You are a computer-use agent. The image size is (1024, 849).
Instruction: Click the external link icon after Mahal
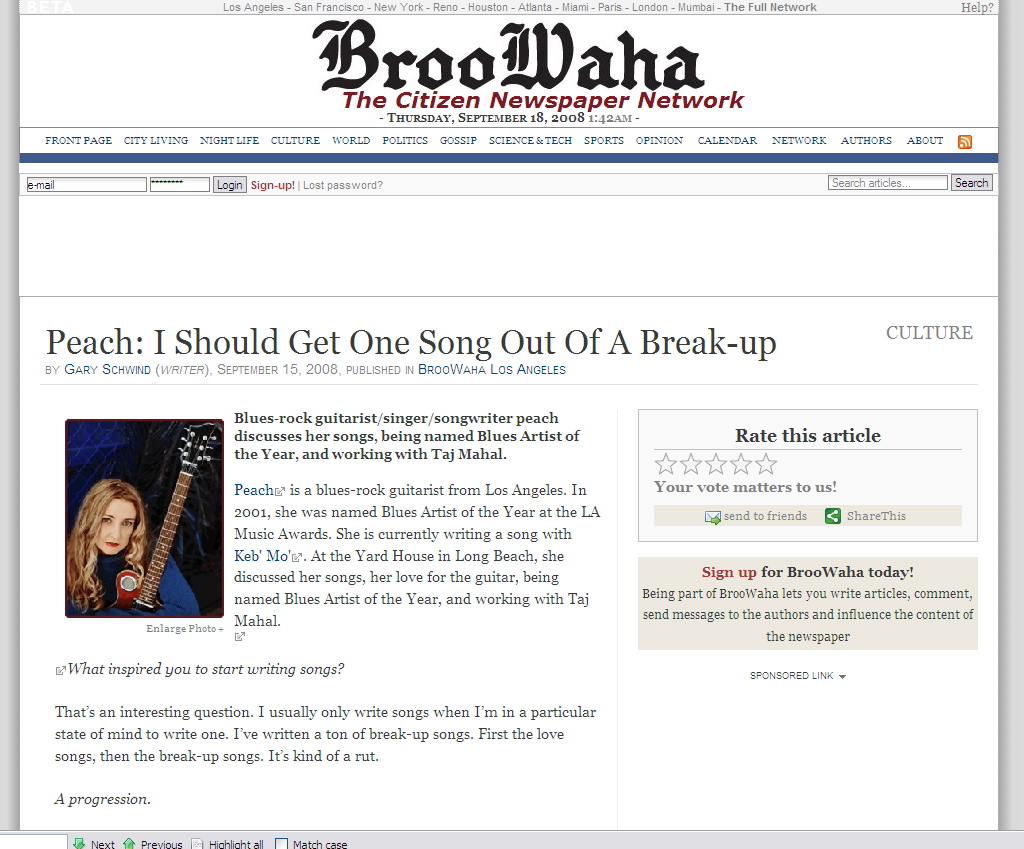[240, 637]
